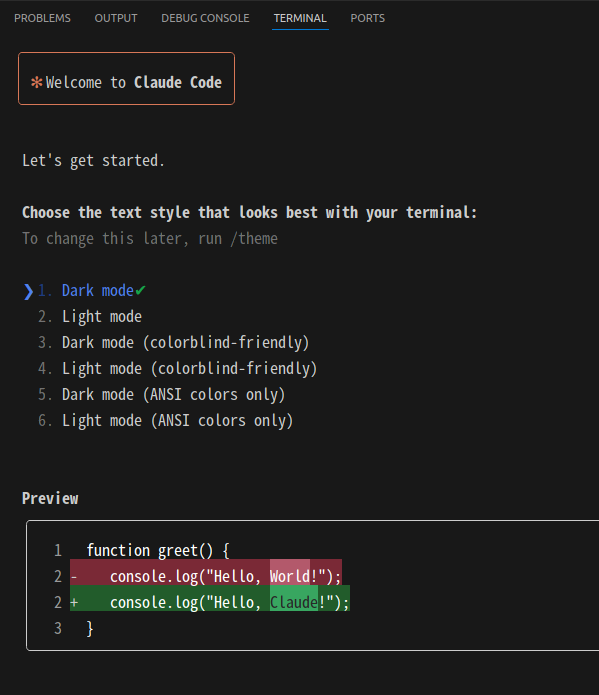
Task: Click the green checkmark beside Dark mode
Action: 140,291
